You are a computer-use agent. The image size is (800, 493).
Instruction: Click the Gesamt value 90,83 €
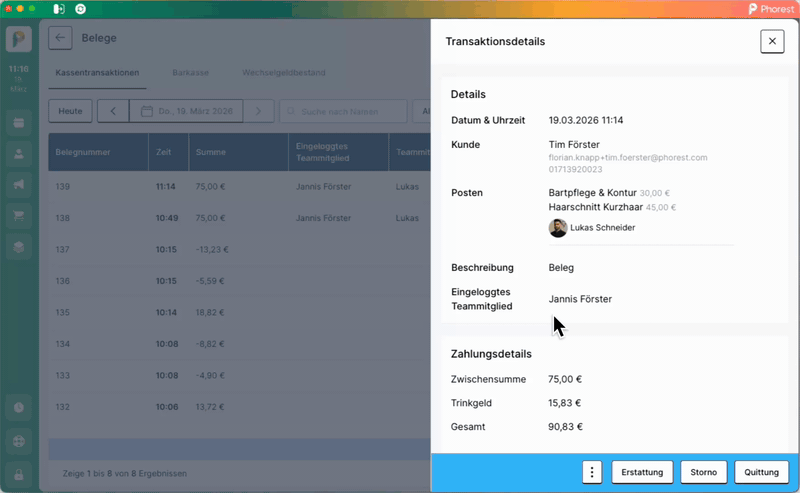tap(565, 427)
